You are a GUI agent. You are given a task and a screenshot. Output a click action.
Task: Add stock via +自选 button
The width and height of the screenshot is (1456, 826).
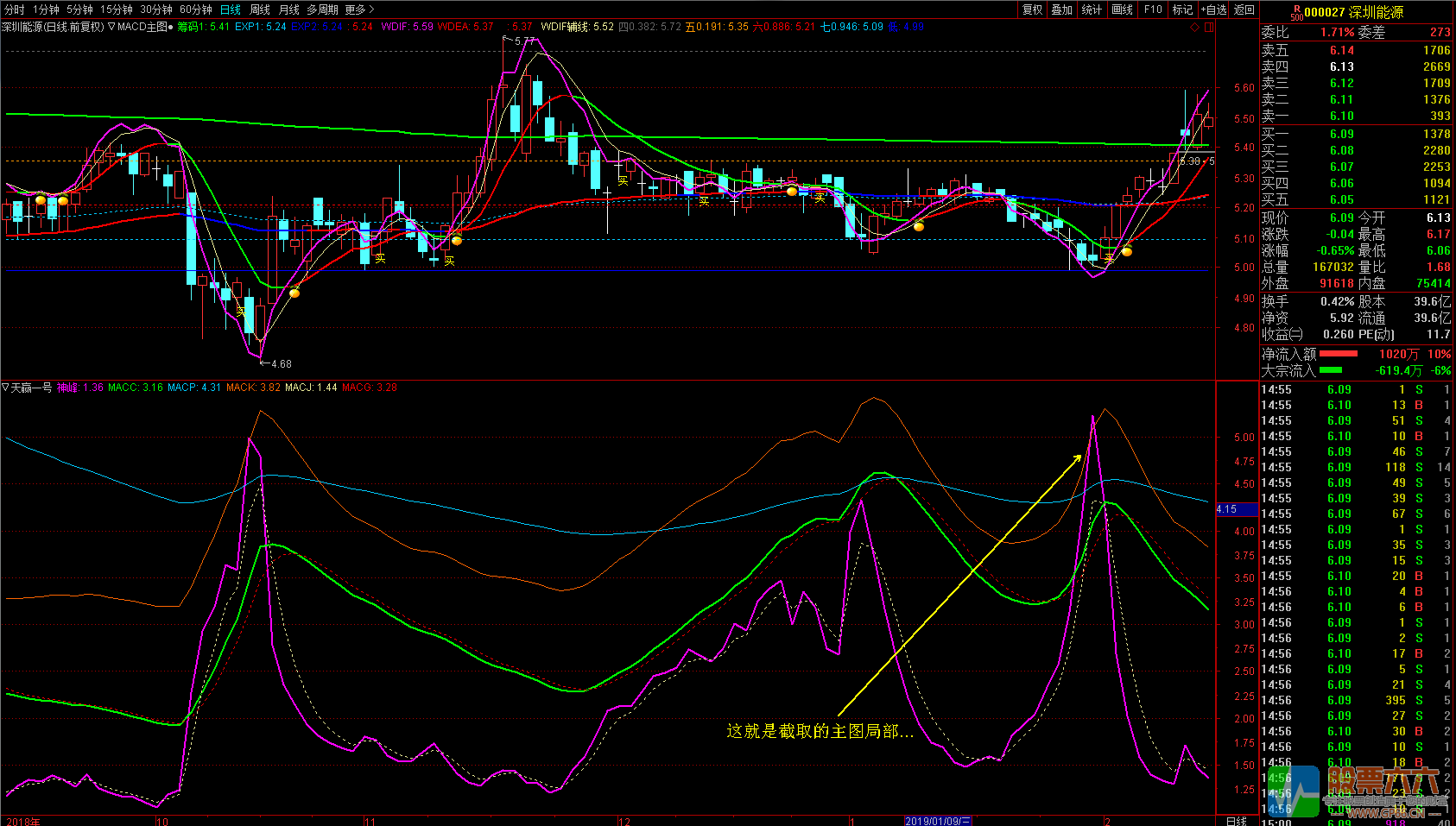pyautogui.click(x=1213, y=9)
